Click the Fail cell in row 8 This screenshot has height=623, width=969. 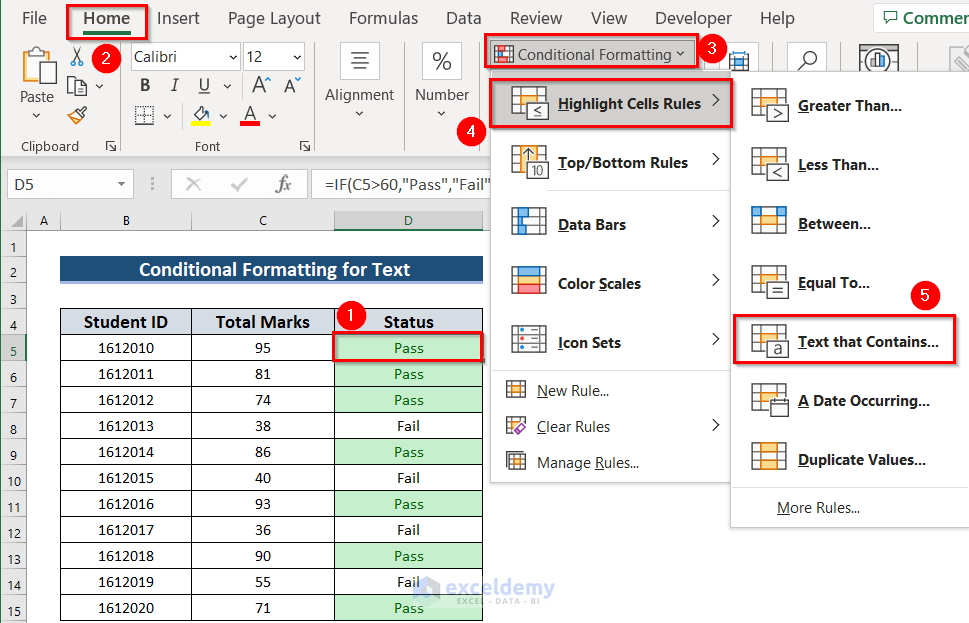408,426
